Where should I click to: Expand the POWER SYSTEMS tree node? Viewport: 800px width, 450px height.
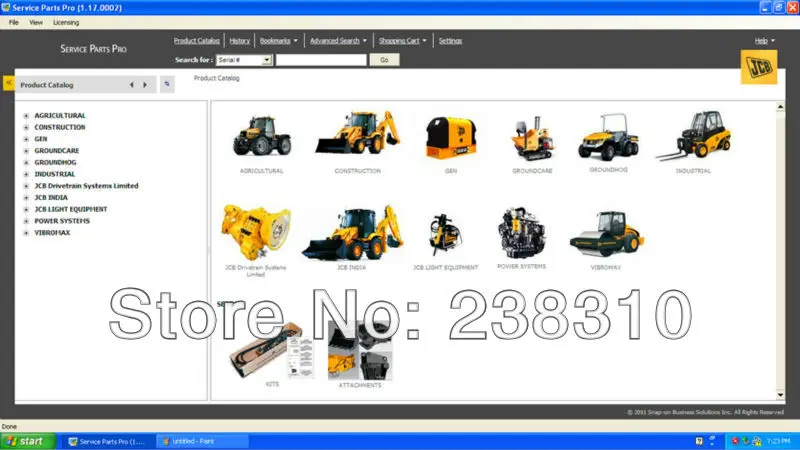click(26, 221)
